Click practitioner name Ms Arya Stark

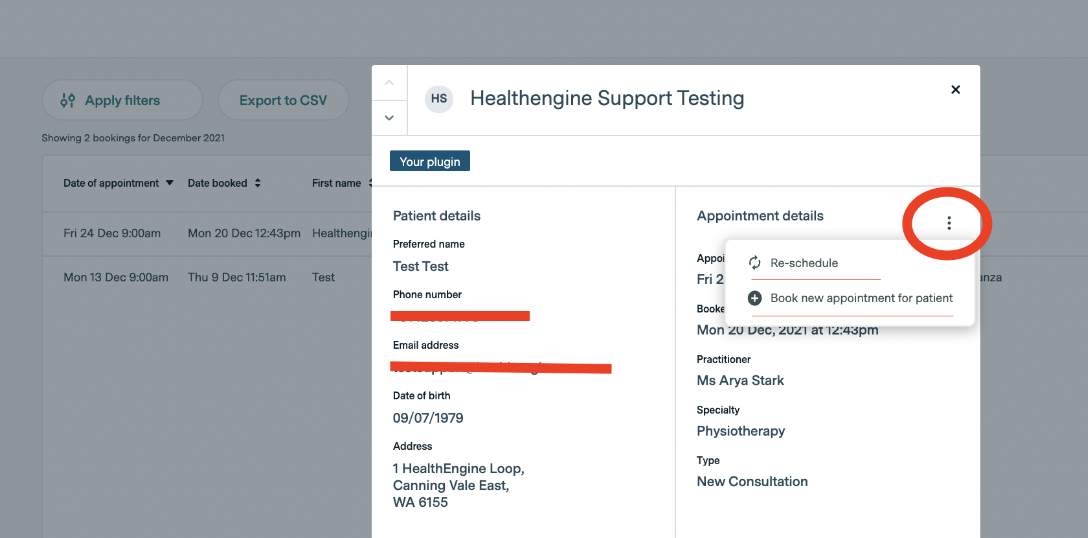(x=740, y=380)
